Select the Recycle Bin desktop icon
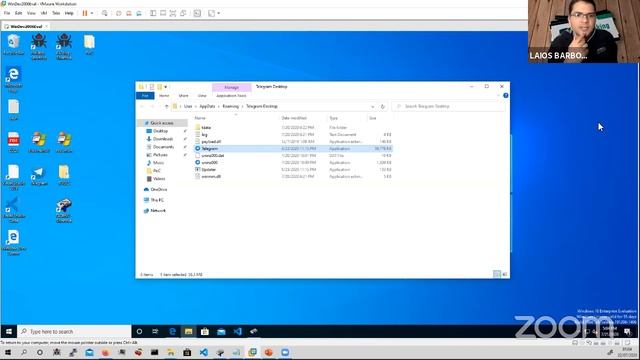The height and width of the screenshot is (360, 640). coord(13,45)
